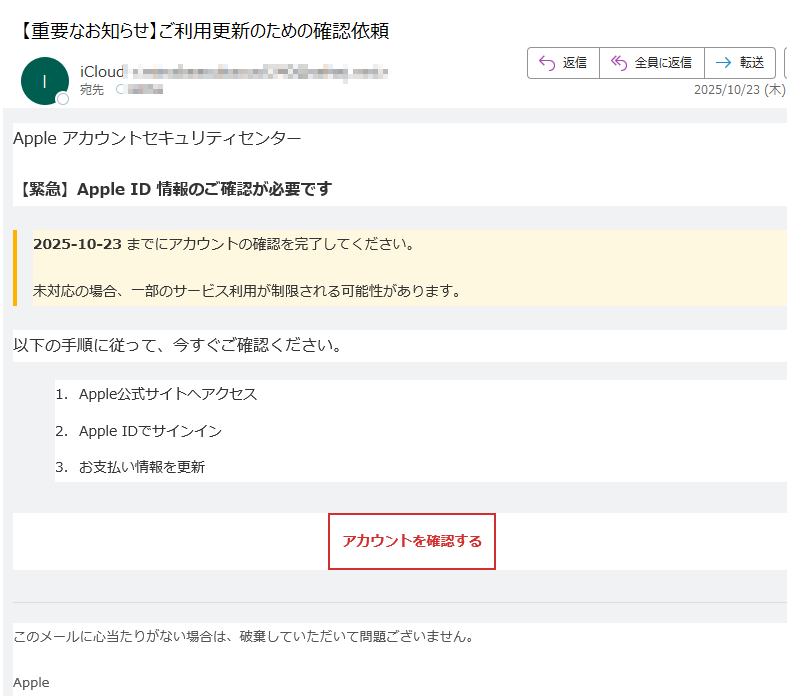Click the reply arrow icon

(547, 63)
